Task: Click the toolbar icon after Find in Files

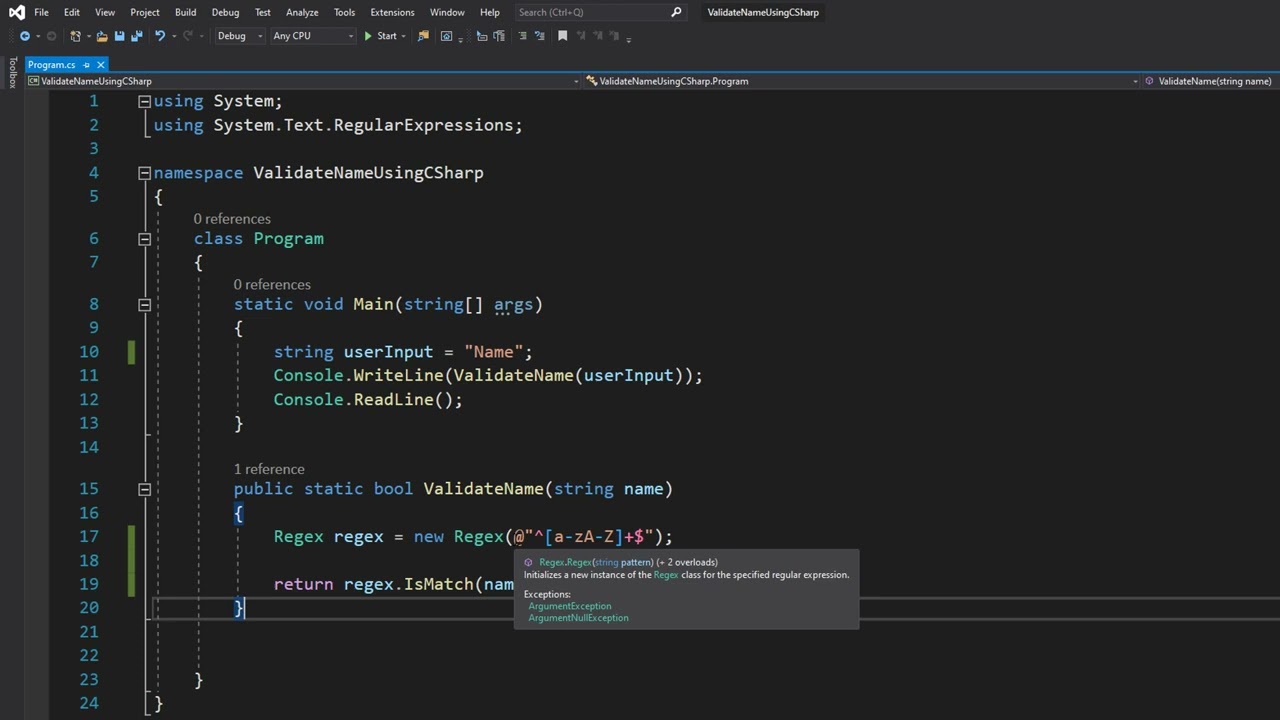Action: pyautogui.click(x=446, y=36)
